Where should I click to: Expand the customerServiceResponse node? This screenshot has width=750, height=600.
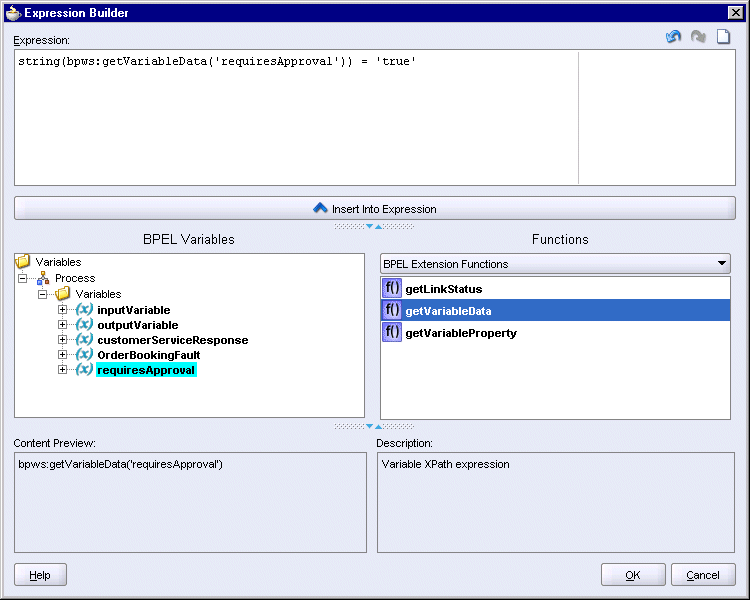62,339
